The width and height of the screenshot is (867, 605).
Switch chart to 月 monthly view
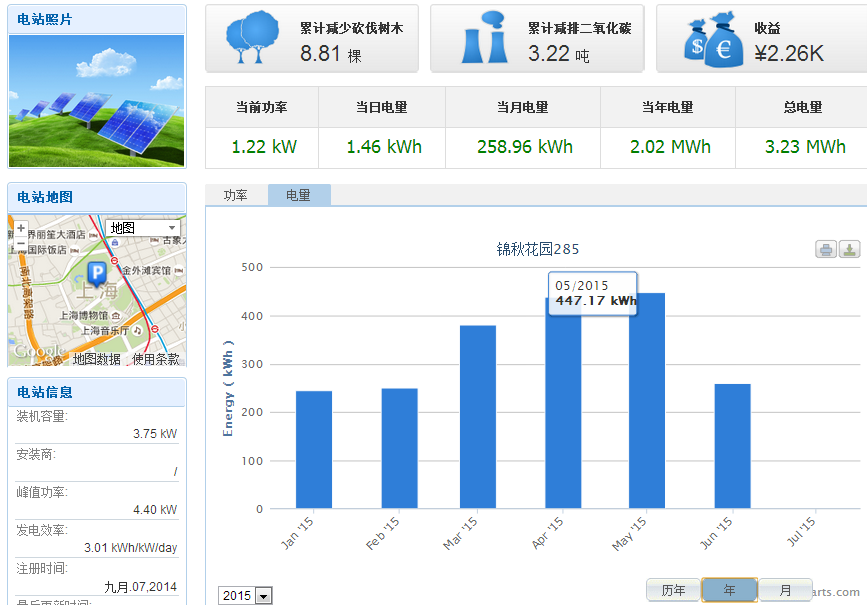[785, 590]
